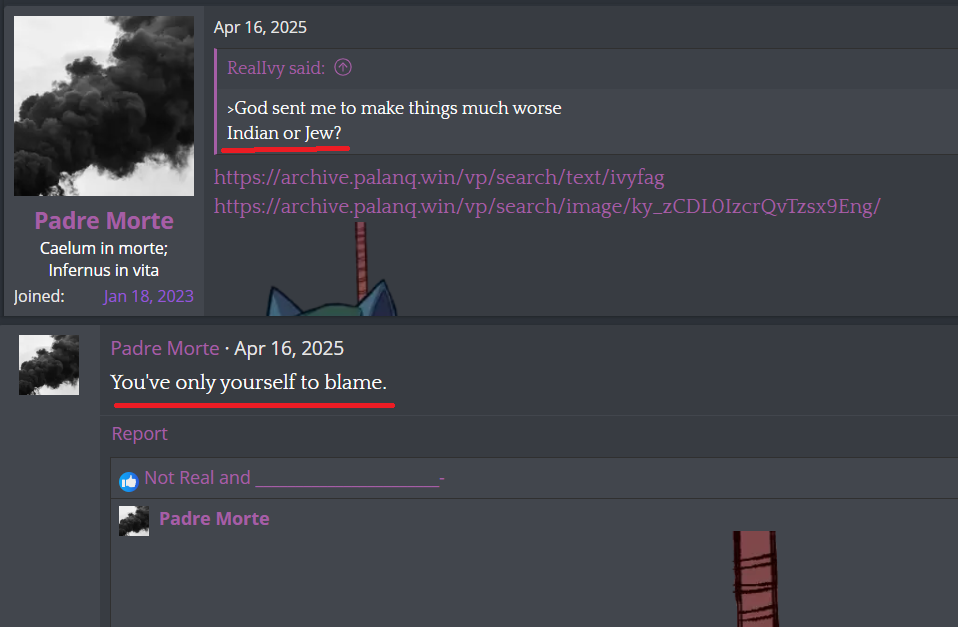Open the blue cat-ear image in the post
This screenshot has height=627, width=958.
pos(332,269)
